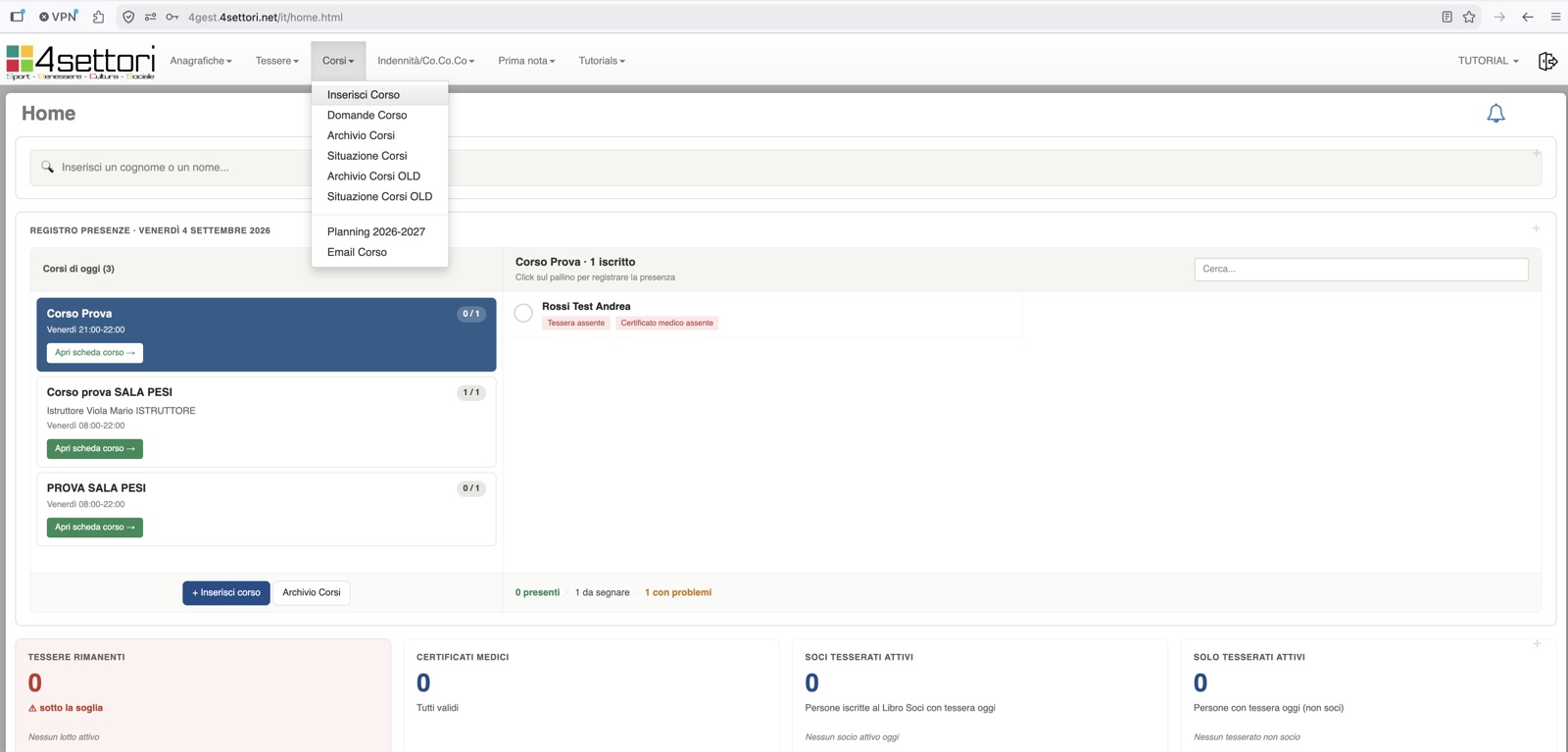Select the PROVA SALA PESI card
The width and height of the screenshot is (1568, 752).
click(267, 509)
